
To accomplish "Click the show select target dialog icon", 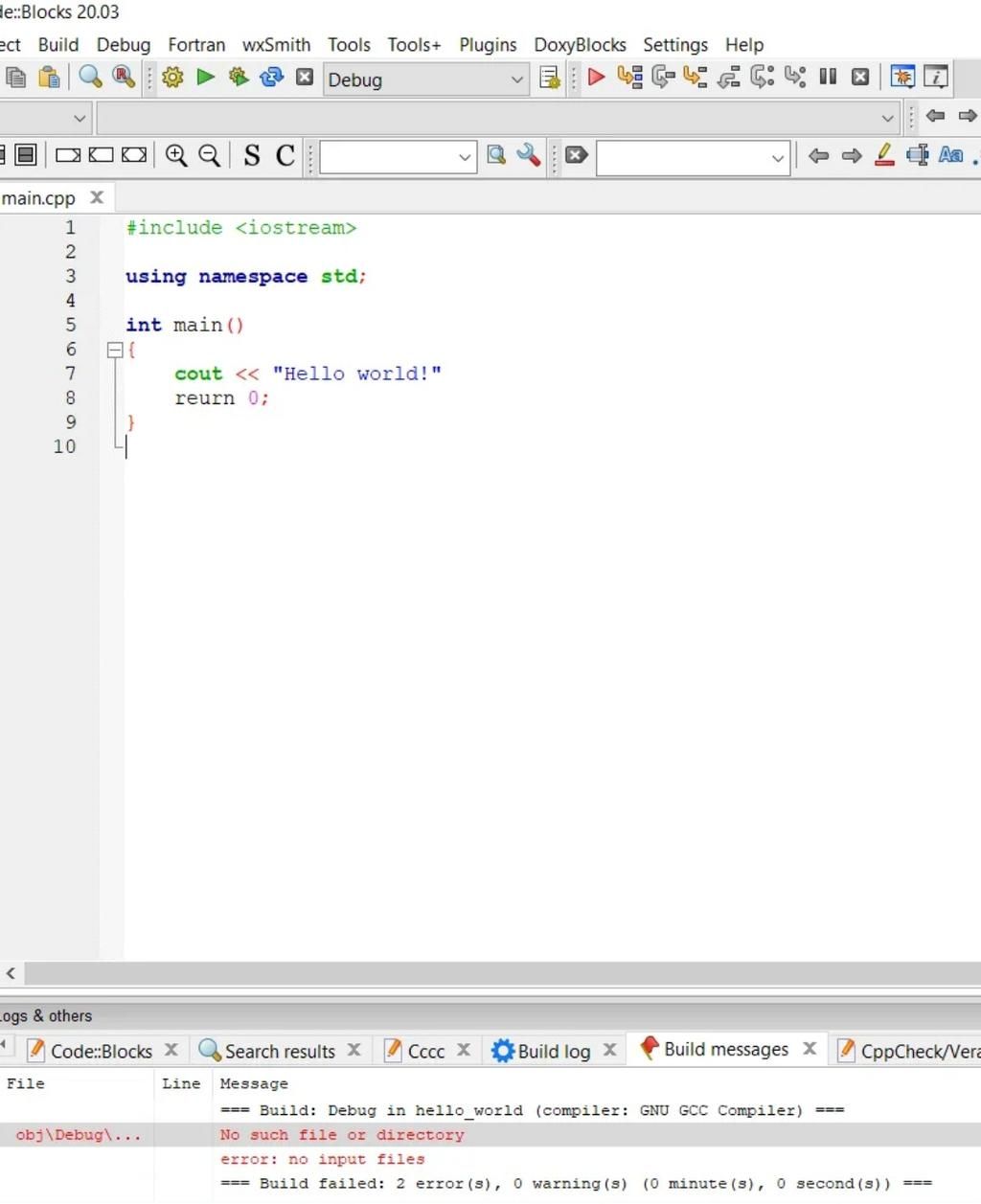I will pos(550,78).
